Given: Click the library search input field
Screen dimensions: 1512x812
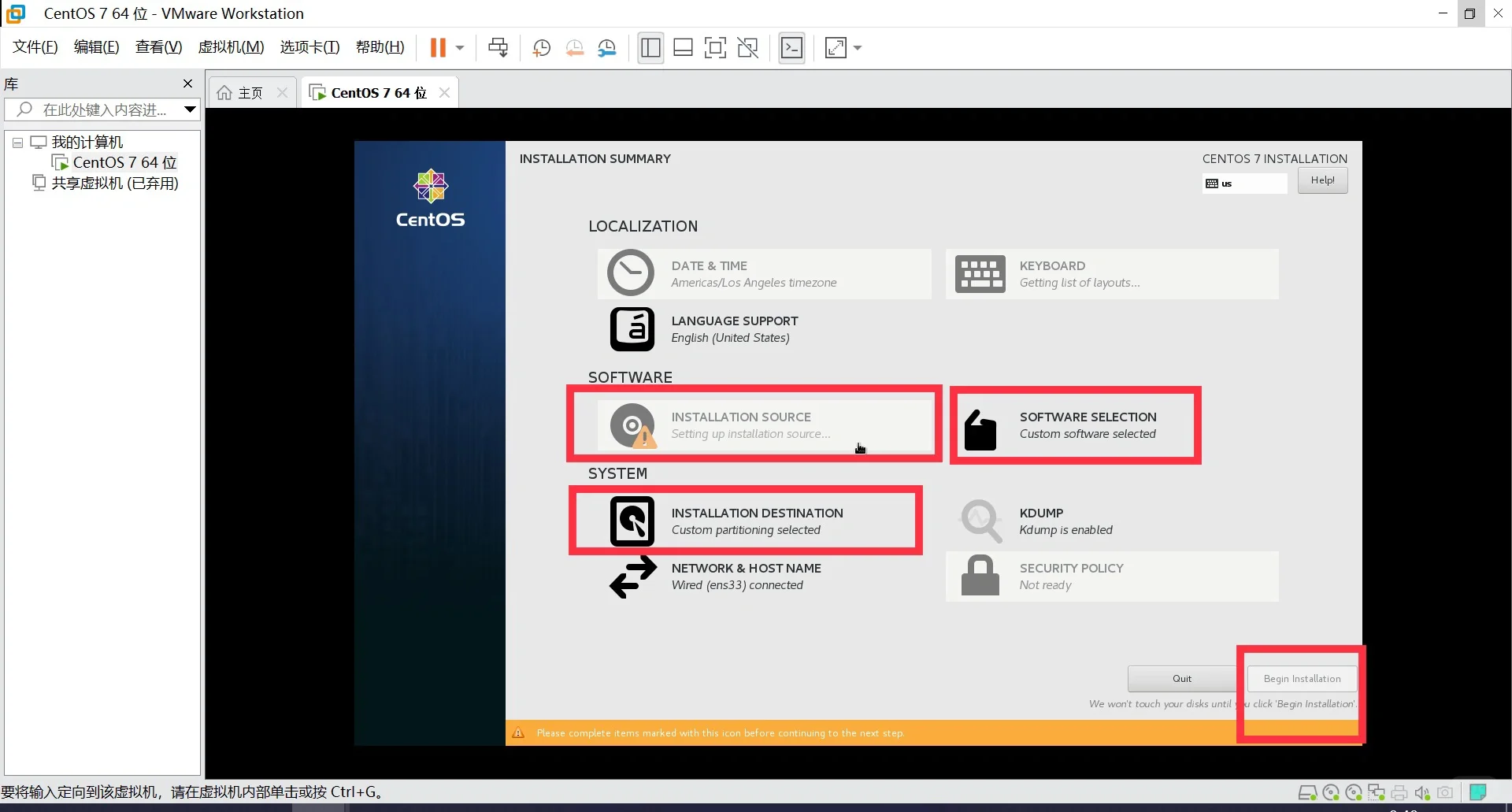Looking at the screenshot, I should [x=102, y=109].
